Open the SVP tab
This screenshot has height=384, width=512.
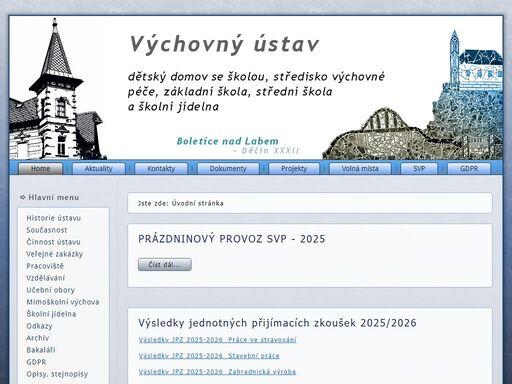pyautogui.click(x=419, y=169)
